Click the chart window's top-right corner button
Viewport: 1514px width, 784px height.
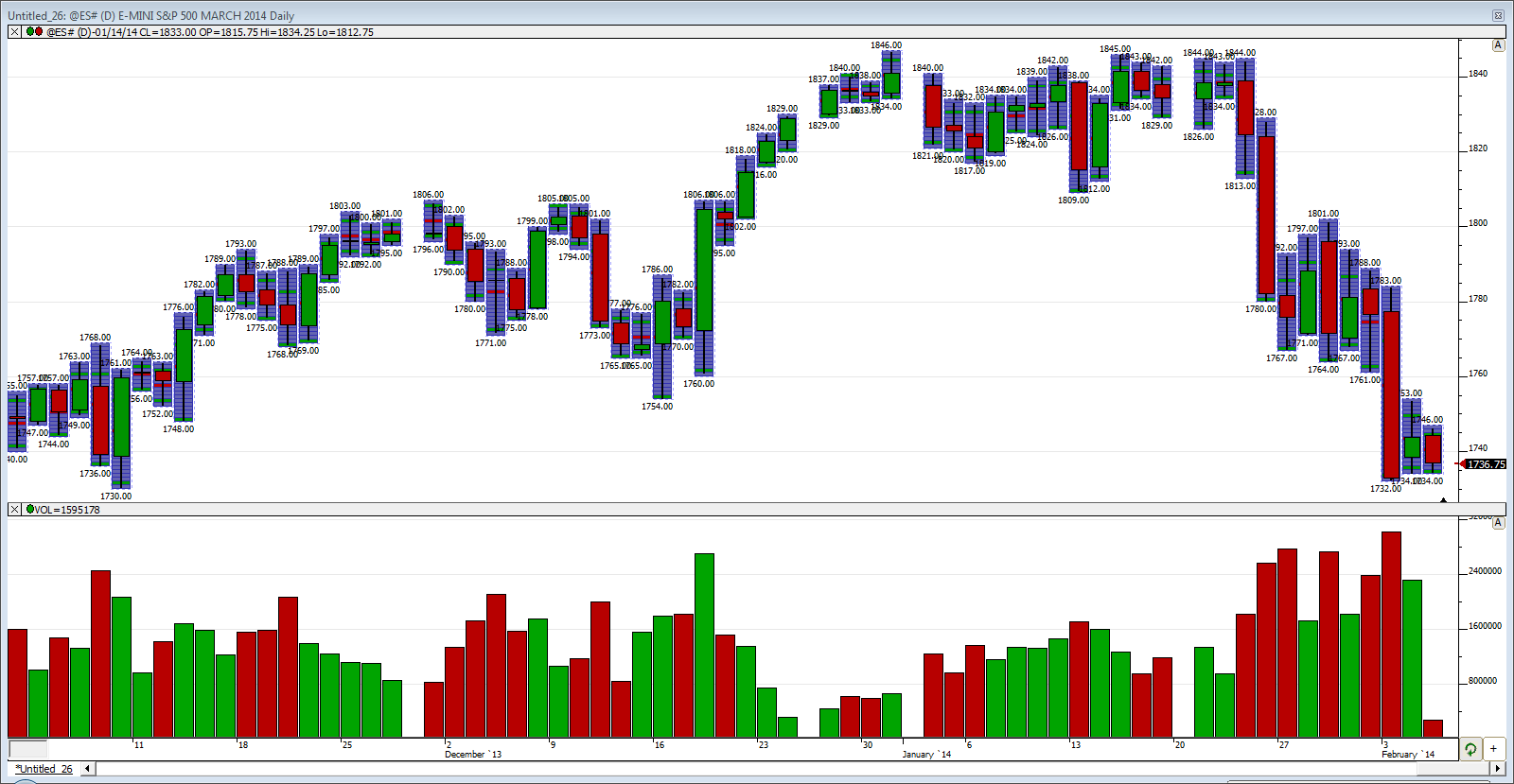point(1498,15)
